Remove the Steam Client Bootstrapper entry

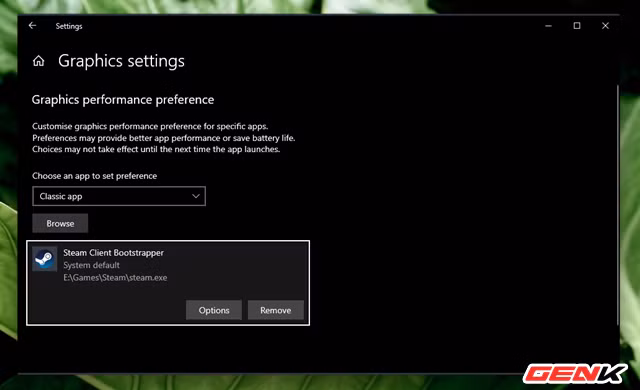pos(276,310)
